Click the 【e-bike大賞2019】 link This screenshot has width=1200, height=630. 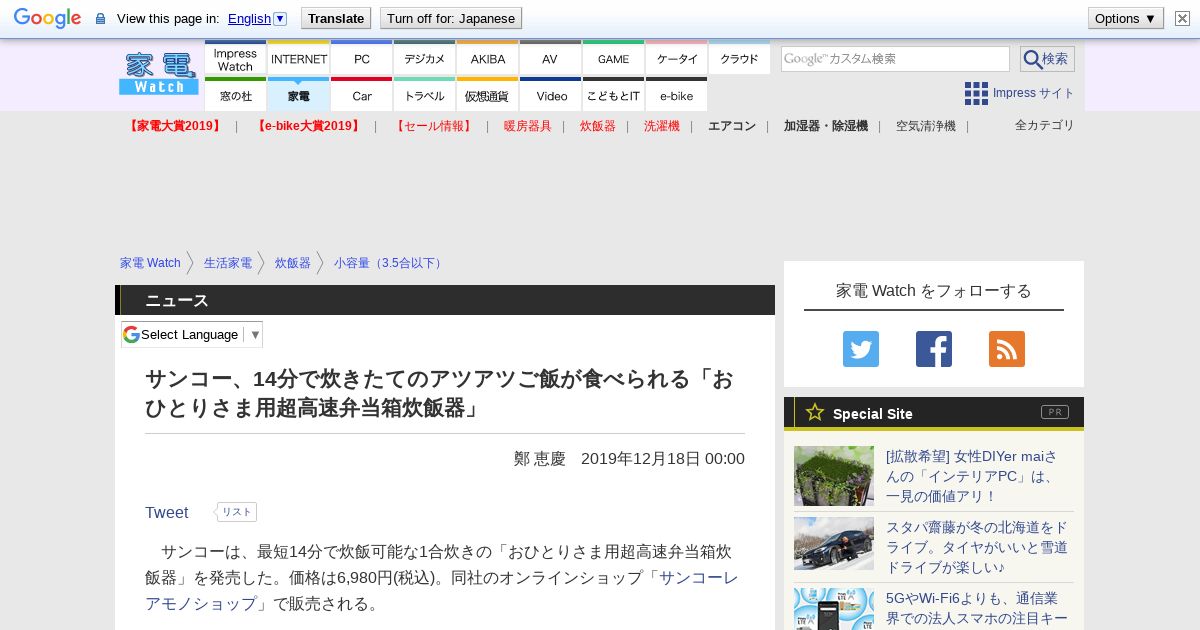coord(308,126)
